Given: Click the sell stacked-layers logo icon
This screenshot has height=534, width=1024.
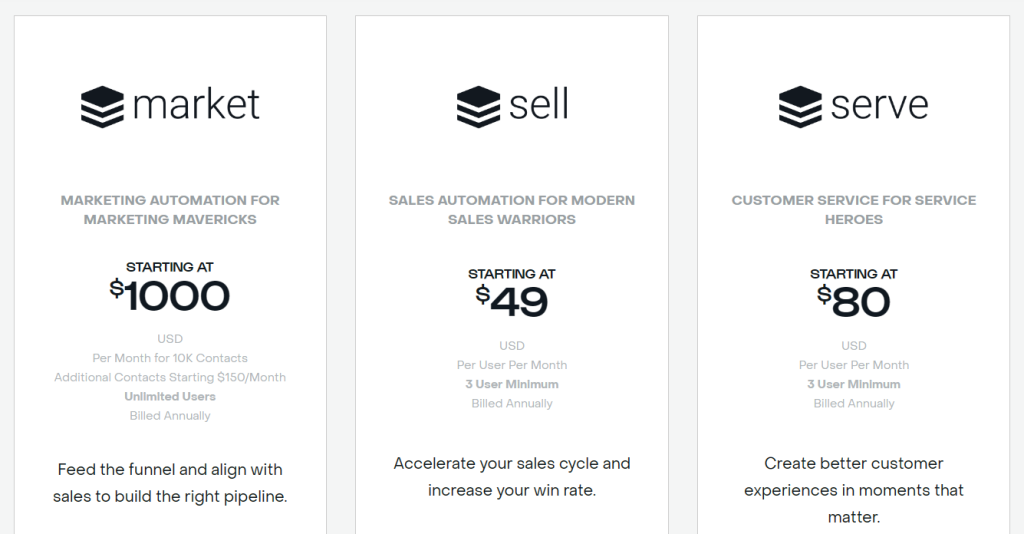Looking at the screenshot, I should pos(478,106).
